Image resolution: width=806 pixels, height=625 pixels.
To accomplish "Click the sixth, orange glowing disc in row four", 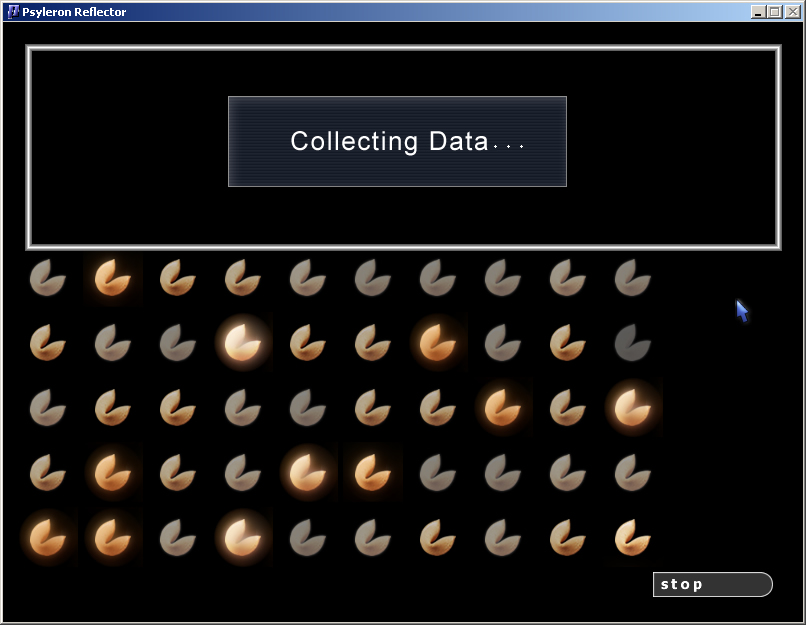I will tap(373, 473).
